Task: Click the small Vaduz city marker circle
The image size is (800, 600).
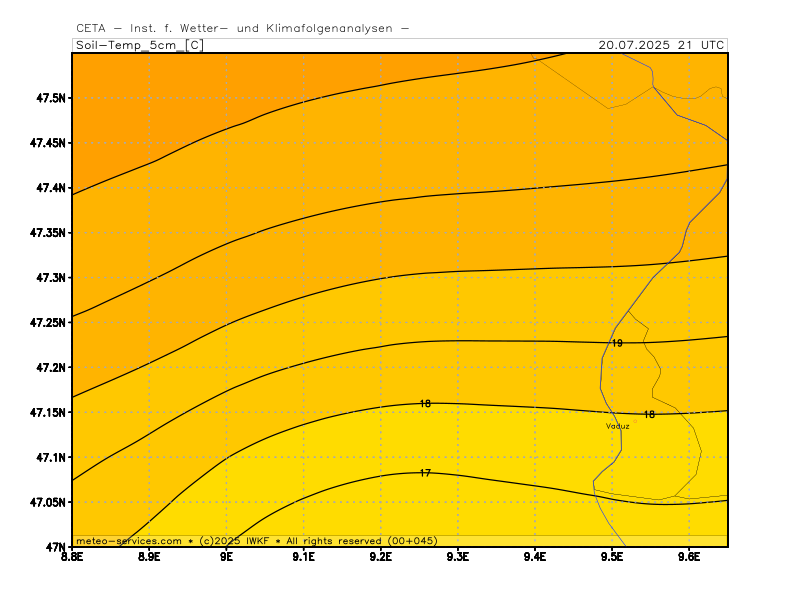Action: pos(635,421)
